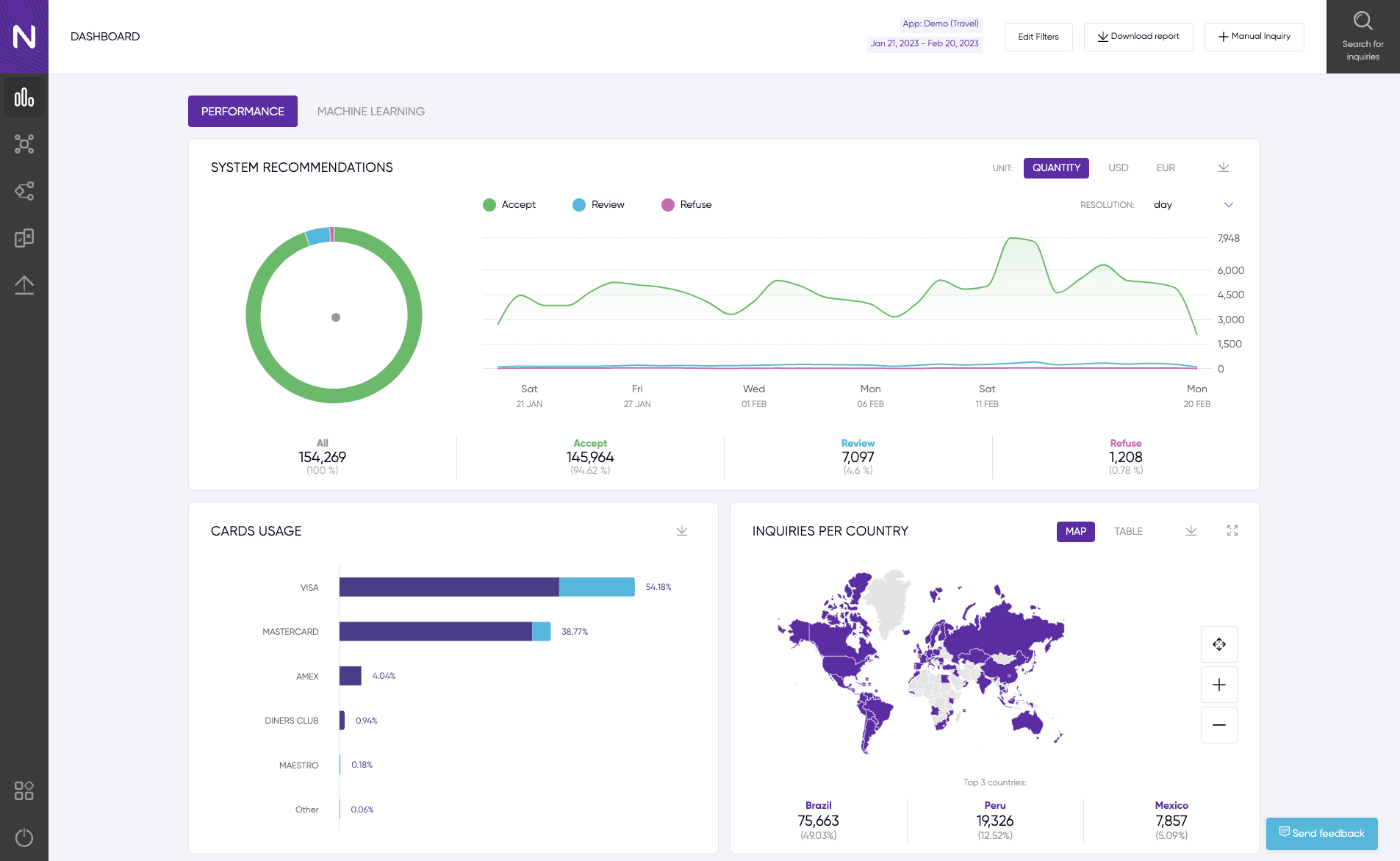Click the Manual Inquiry button

[x=1254, y=37]
